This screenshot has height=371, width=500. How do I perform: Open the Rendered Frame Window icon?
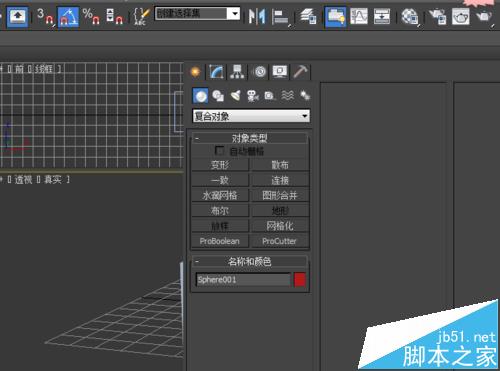pyautogui.click(x=461, y=17)
